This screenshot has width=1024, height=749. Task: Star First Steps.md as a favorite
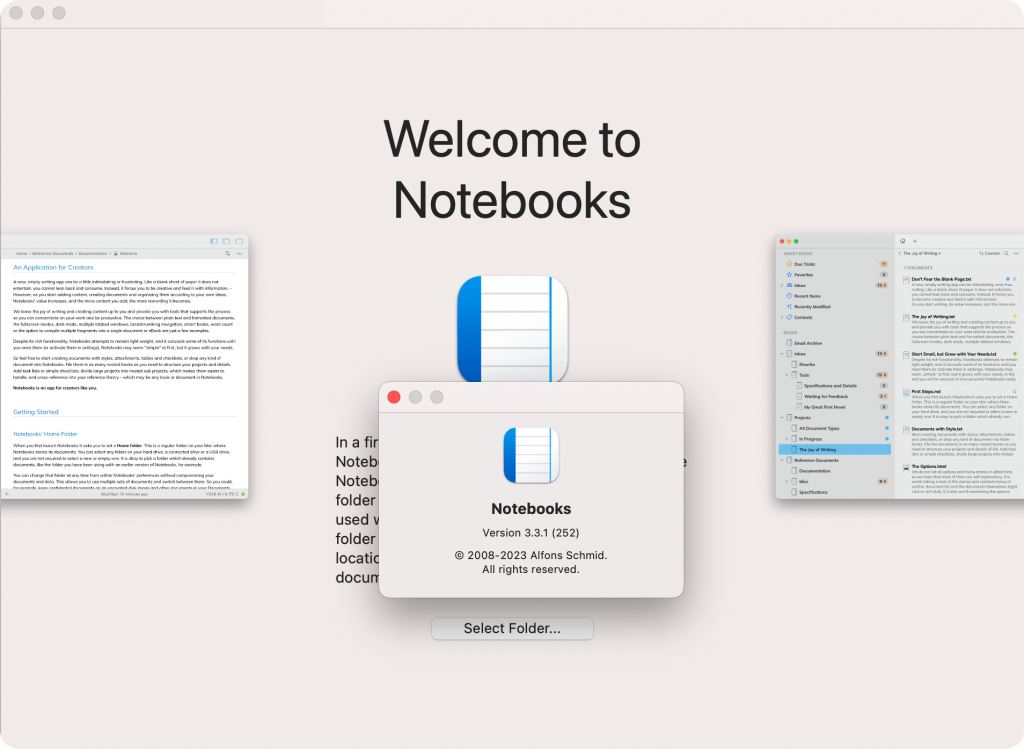click(x=1015, y=391)
